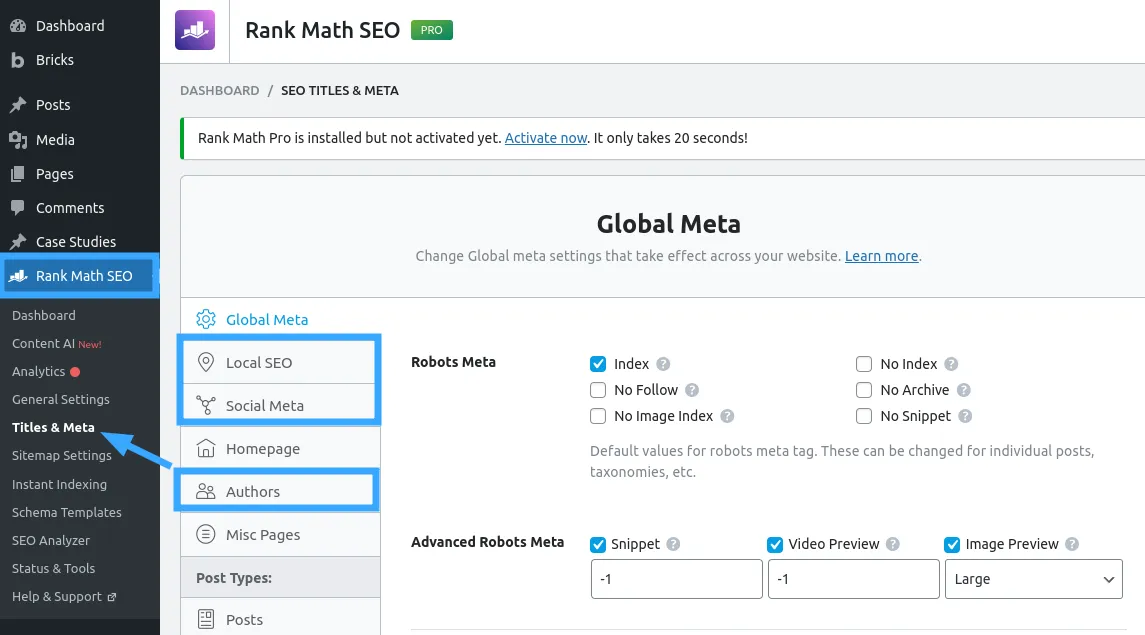Image resolution: width=1145 pixels, height=635 pixels.
Task: Click the Video Preview length input field
Action: click(854, 579)
